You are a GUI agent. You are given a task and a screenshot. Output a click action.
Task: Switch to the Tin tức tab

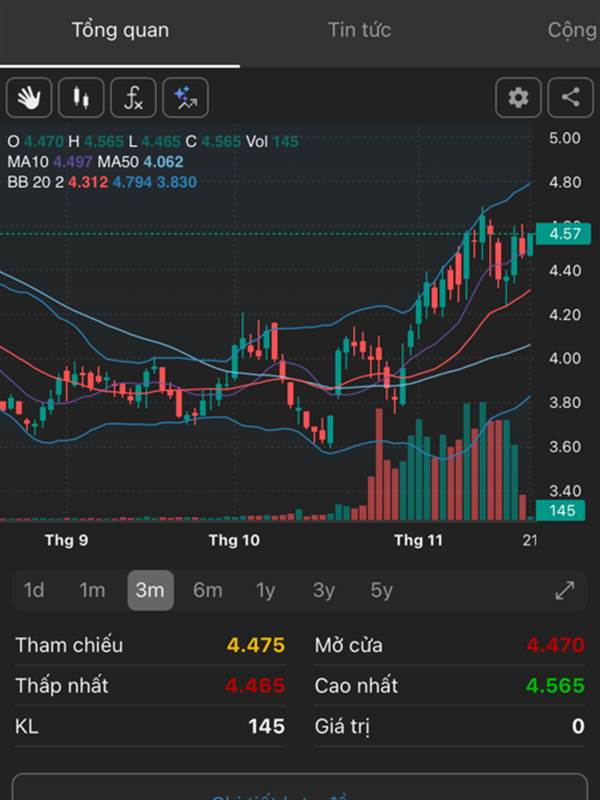click(359, 30)
